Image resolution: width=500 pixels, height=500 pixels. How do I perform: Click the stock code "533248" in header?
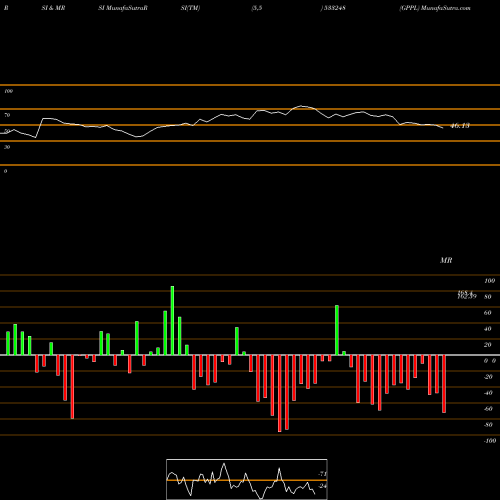[x=334, y=8]
